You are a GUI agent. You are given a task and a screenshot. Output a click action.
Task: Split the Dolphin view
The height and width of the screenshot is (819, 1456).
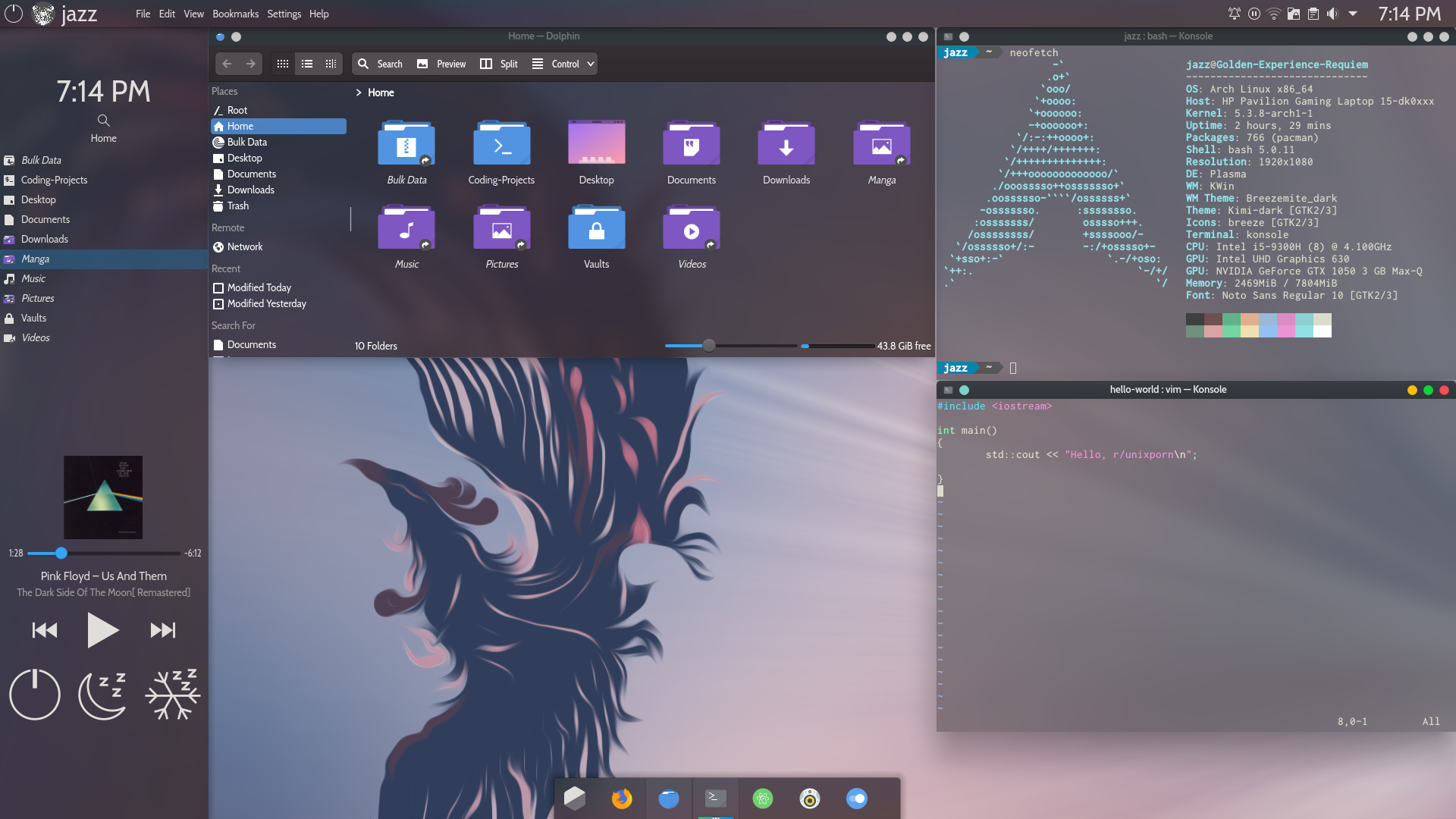499,64
